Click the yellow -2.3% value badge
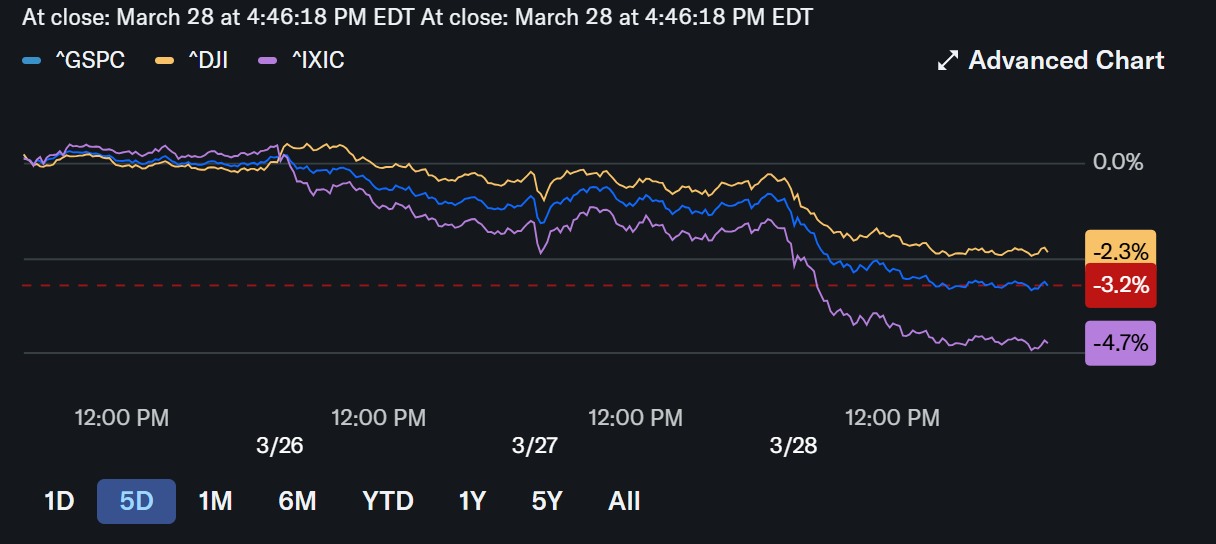This screenshot has height=544, width=1216. pos(1120,251)
